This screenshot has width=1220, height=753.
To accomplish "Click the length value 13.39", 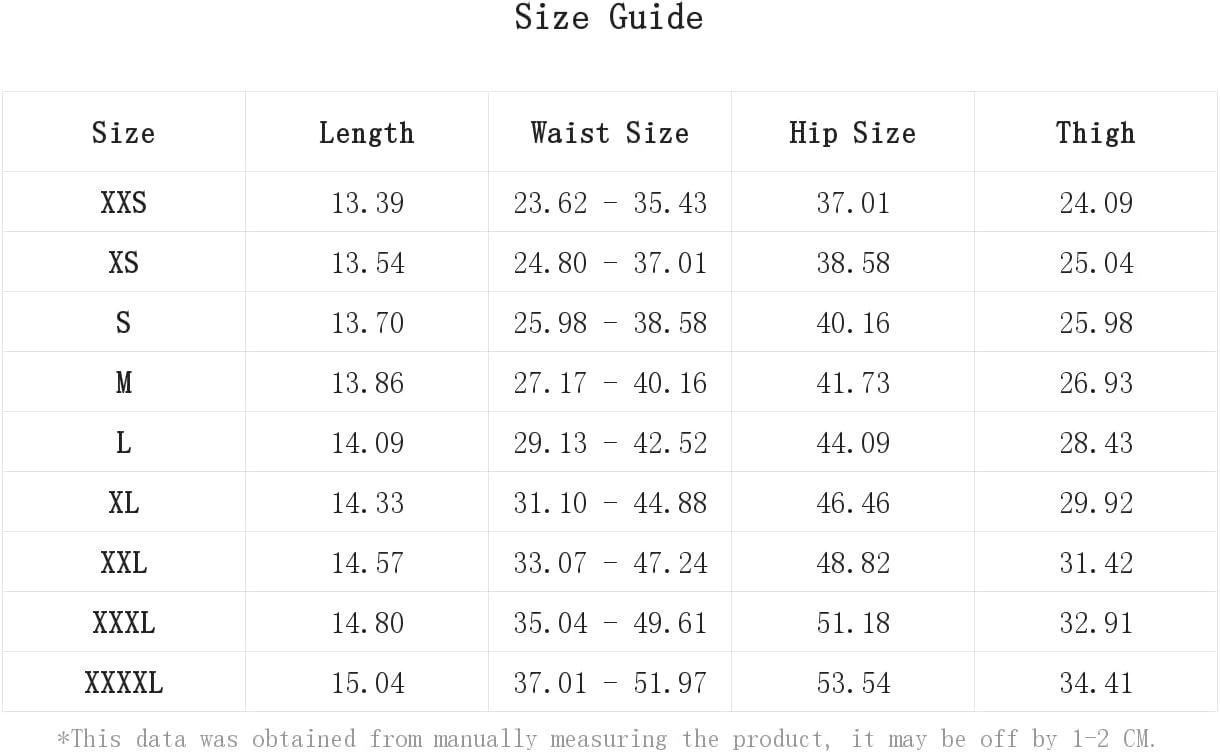I will (367, 202).
